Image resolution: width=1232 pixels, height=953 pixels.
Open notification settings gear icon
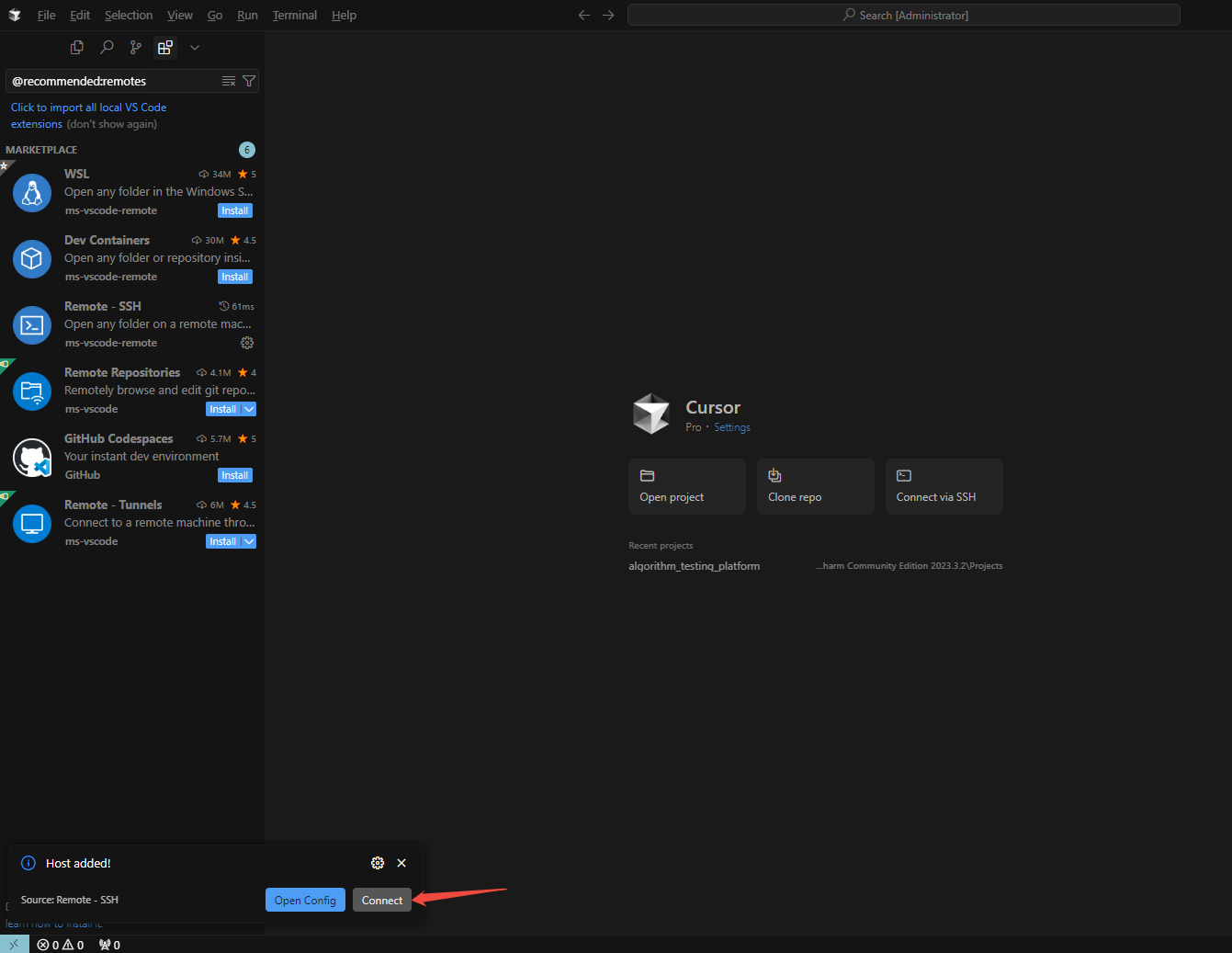click(x=378, y=863)
